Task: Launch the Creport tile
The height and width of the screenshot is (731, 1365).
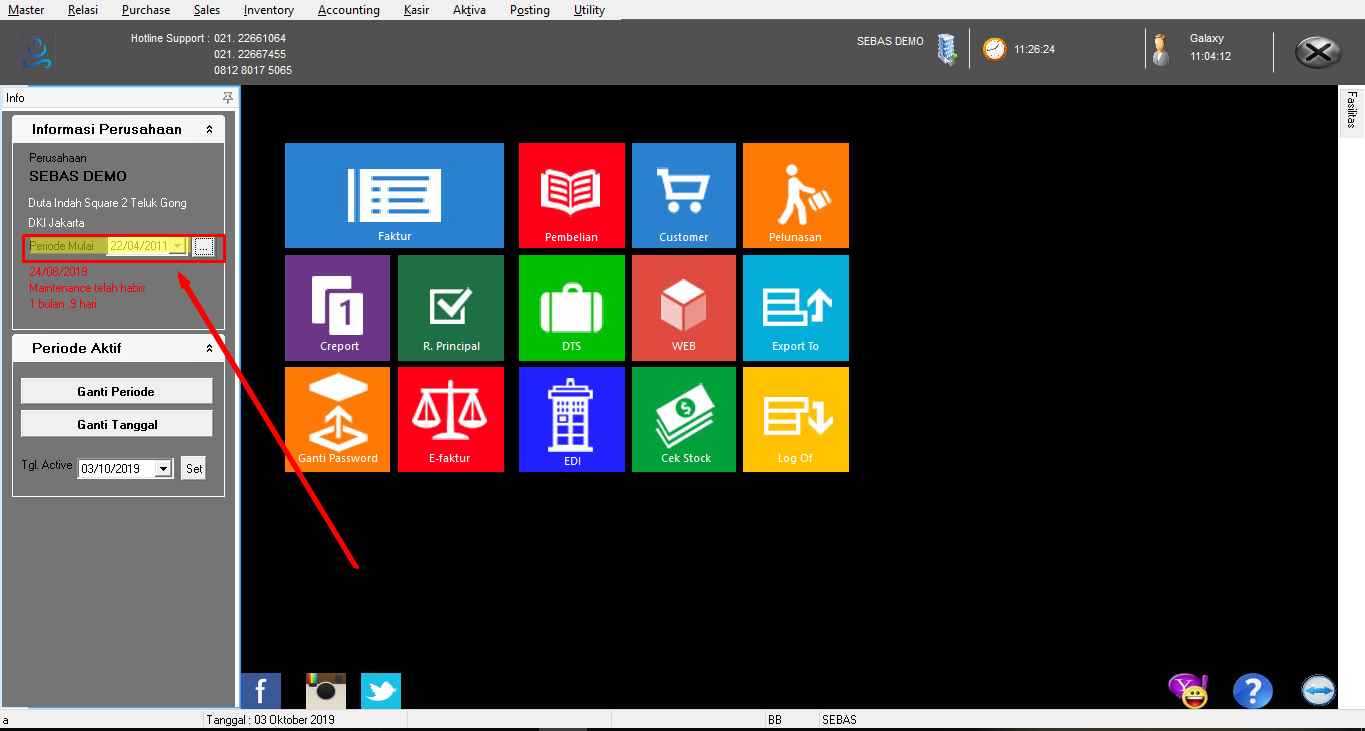Action: 337,307
